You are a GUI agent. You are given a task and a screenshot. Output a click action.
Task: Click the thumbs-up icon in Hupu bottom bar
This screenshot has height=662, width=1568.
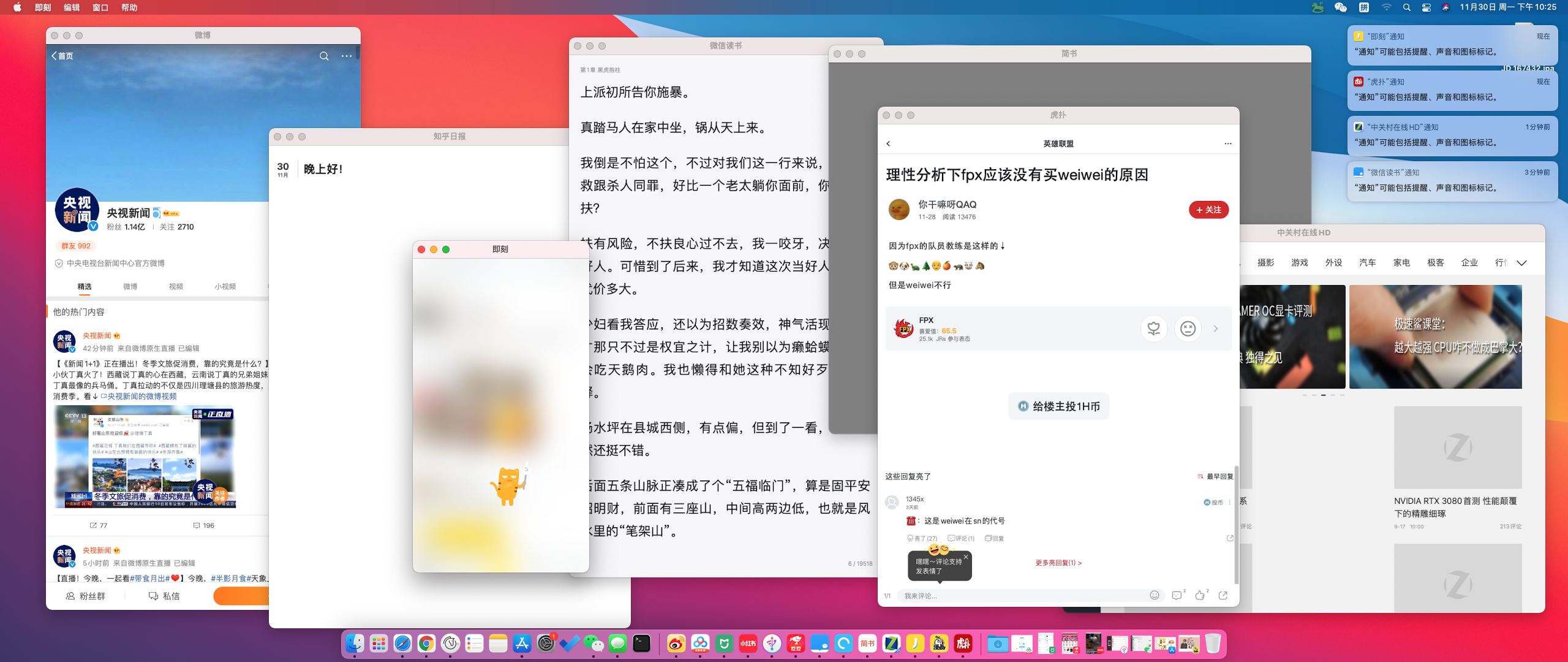click(1200, 595)
